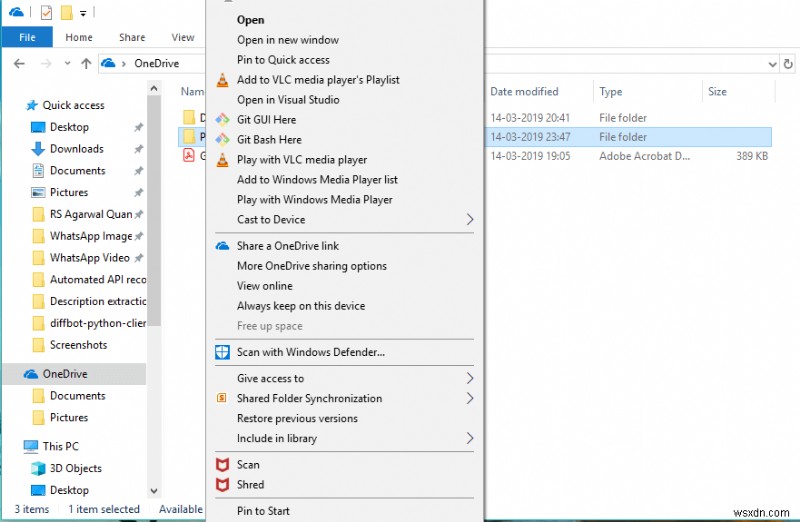Image resolution: width=800 pixels, height=522 pixels.
Task: Expand the Cast to Device submenu
Action: point(345,219)
